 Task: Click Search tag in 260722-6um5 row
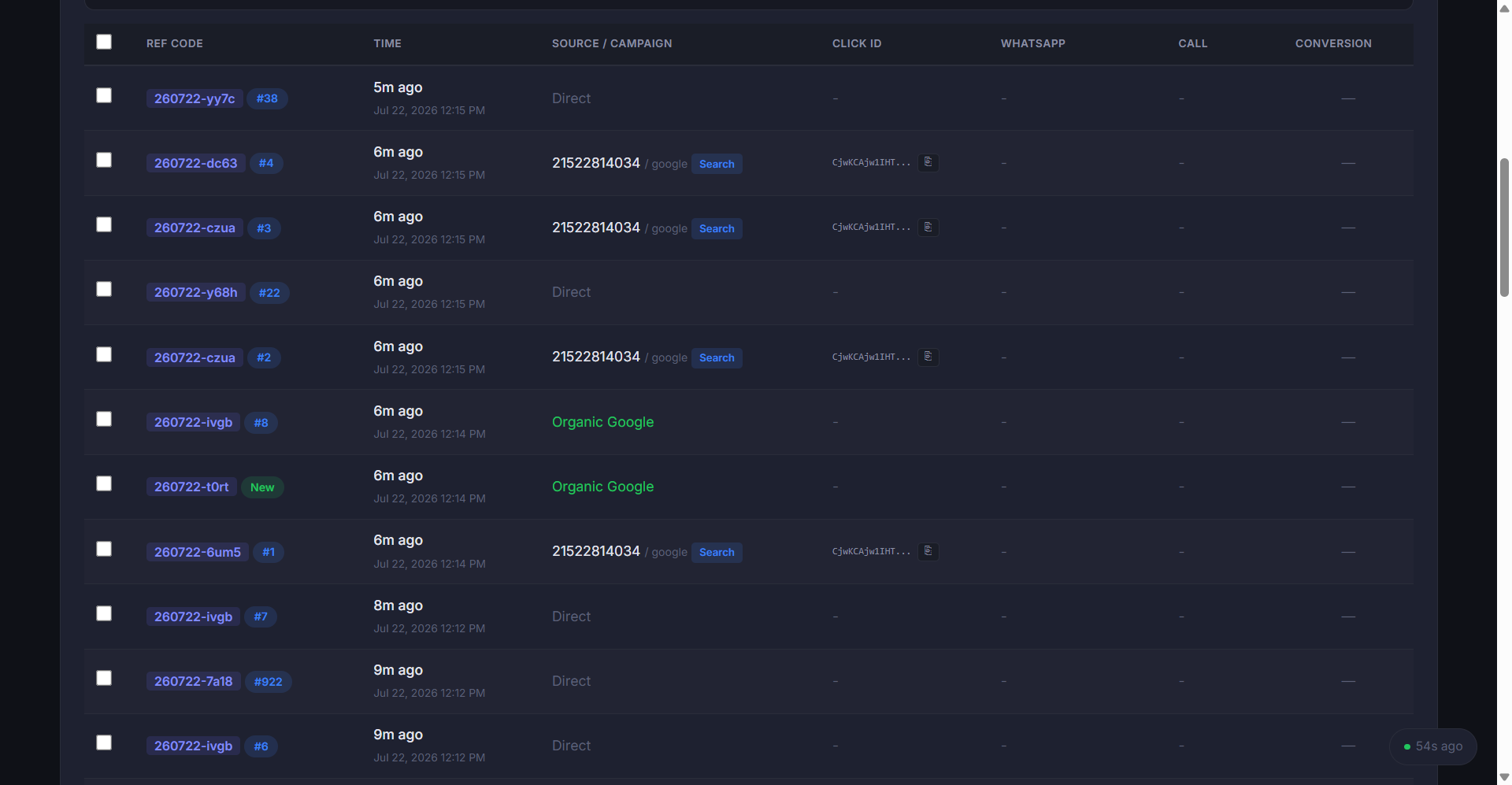click(x=717, y=552)
